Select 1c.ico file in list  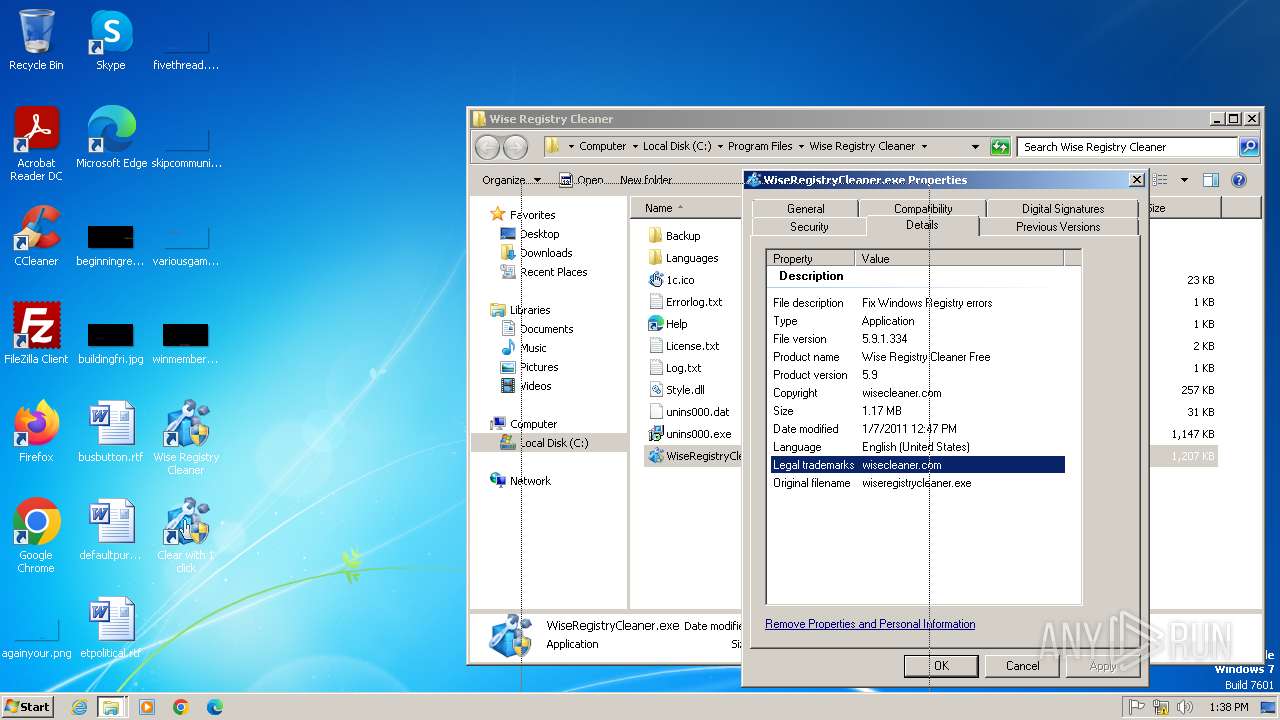coord(671,280)
